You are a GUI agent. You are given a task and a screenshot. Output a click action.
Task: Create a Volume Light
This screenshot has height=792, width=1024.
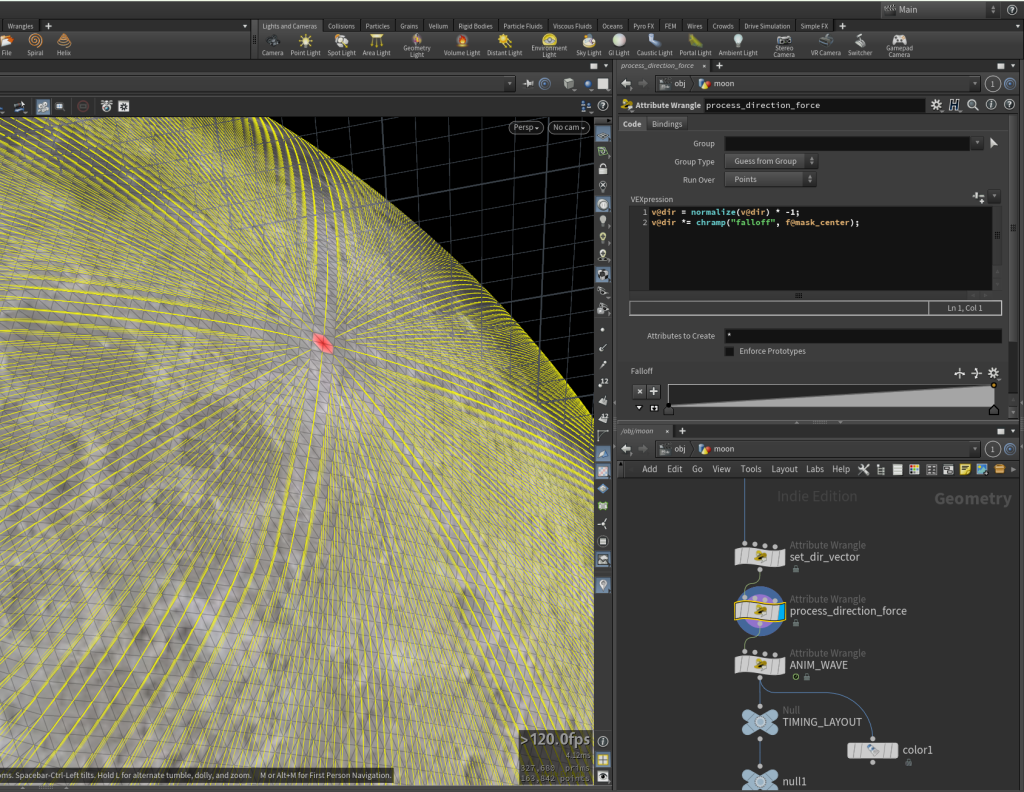(462, 45)
